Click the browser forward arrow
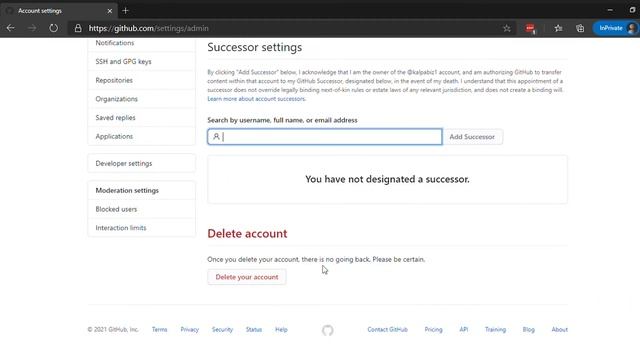The width and height of the screenshot is (640, 360). pyautogui.click(x=32, y=28)
